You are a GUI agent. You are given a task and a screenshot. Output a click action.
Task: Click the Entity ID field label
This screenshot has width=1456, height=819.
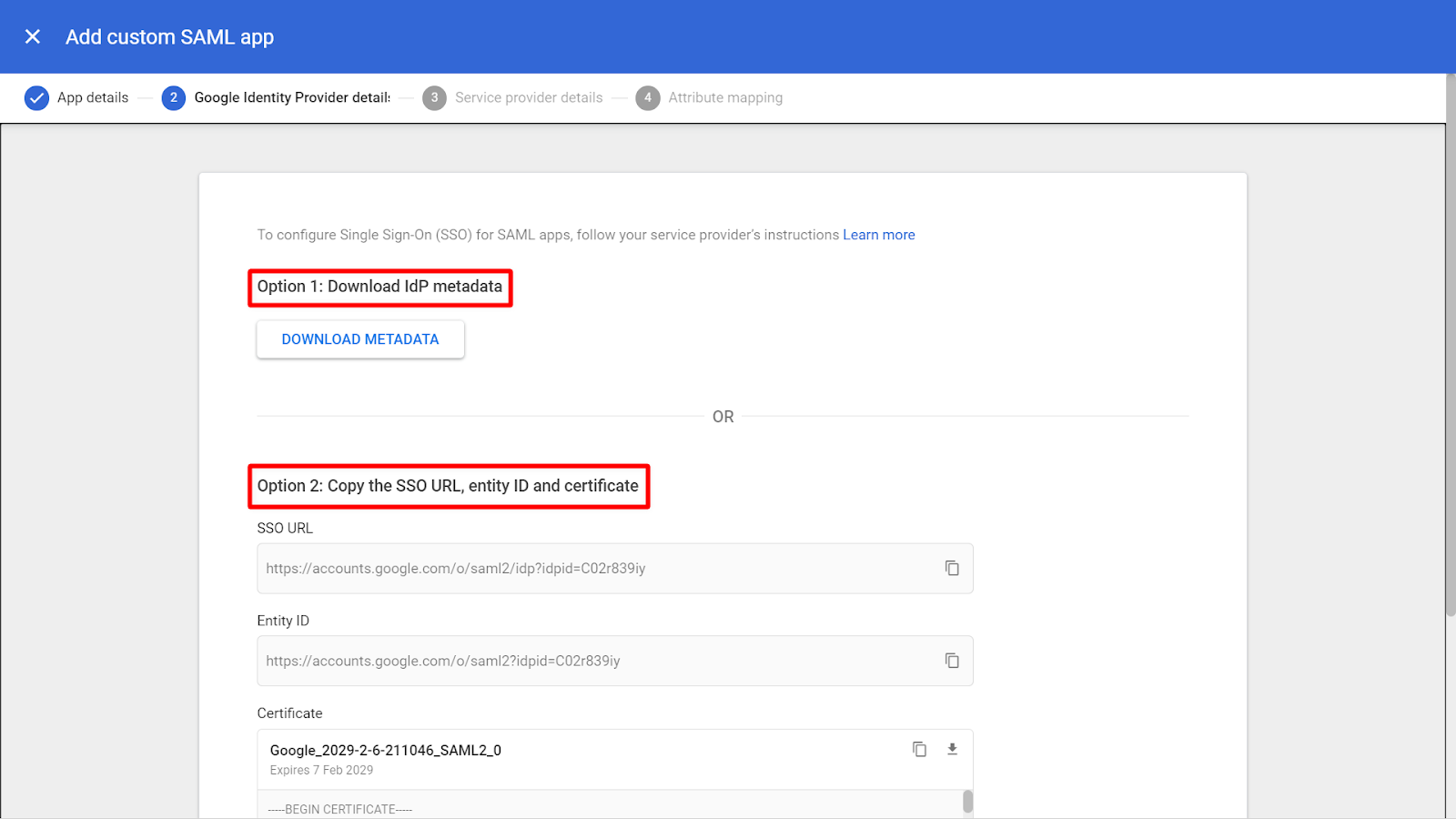pyautogui.click(x=283, y=621)
